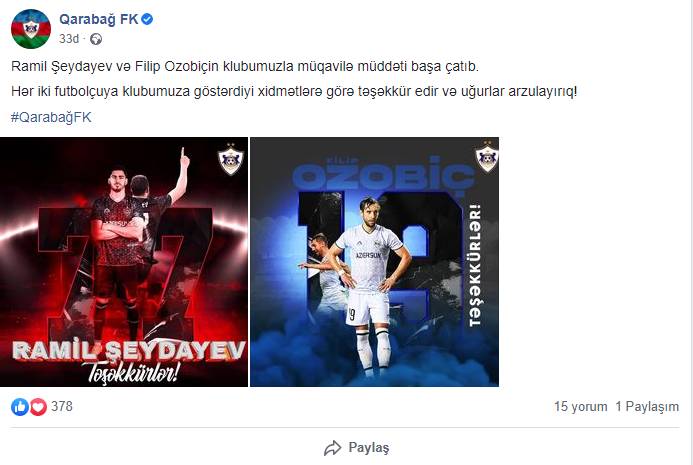Click the public globe privacy icon
This screenshot has height=465, width=693.
click(x=96, y=39)
